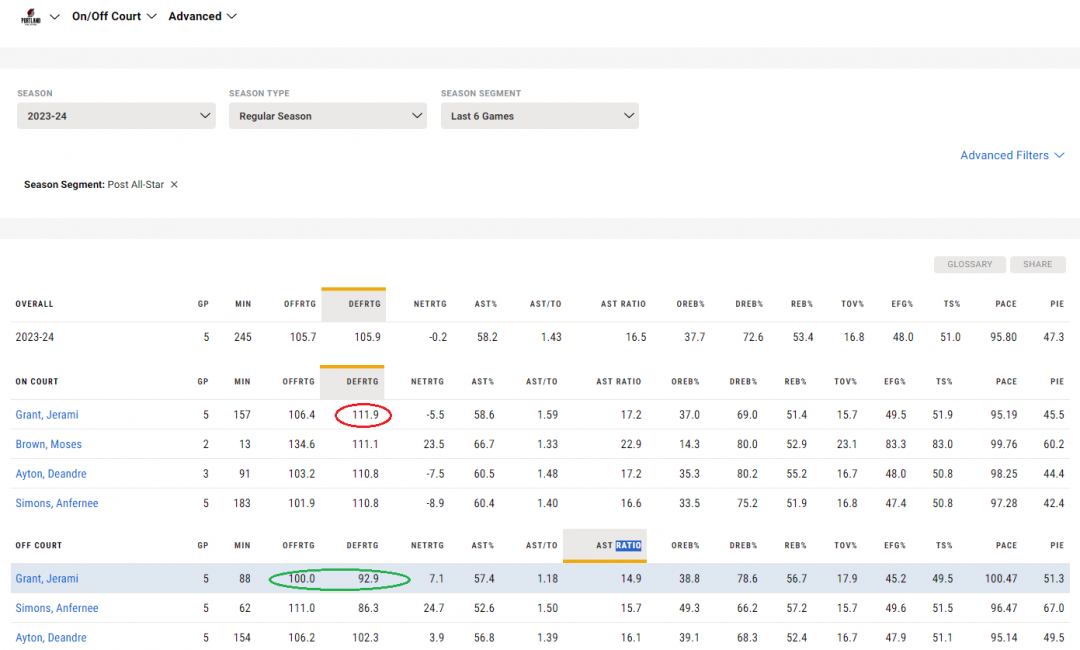Open Anfernee Simons' link in On Court table
The image size is (1080, 650).
(x=57, y=503)
